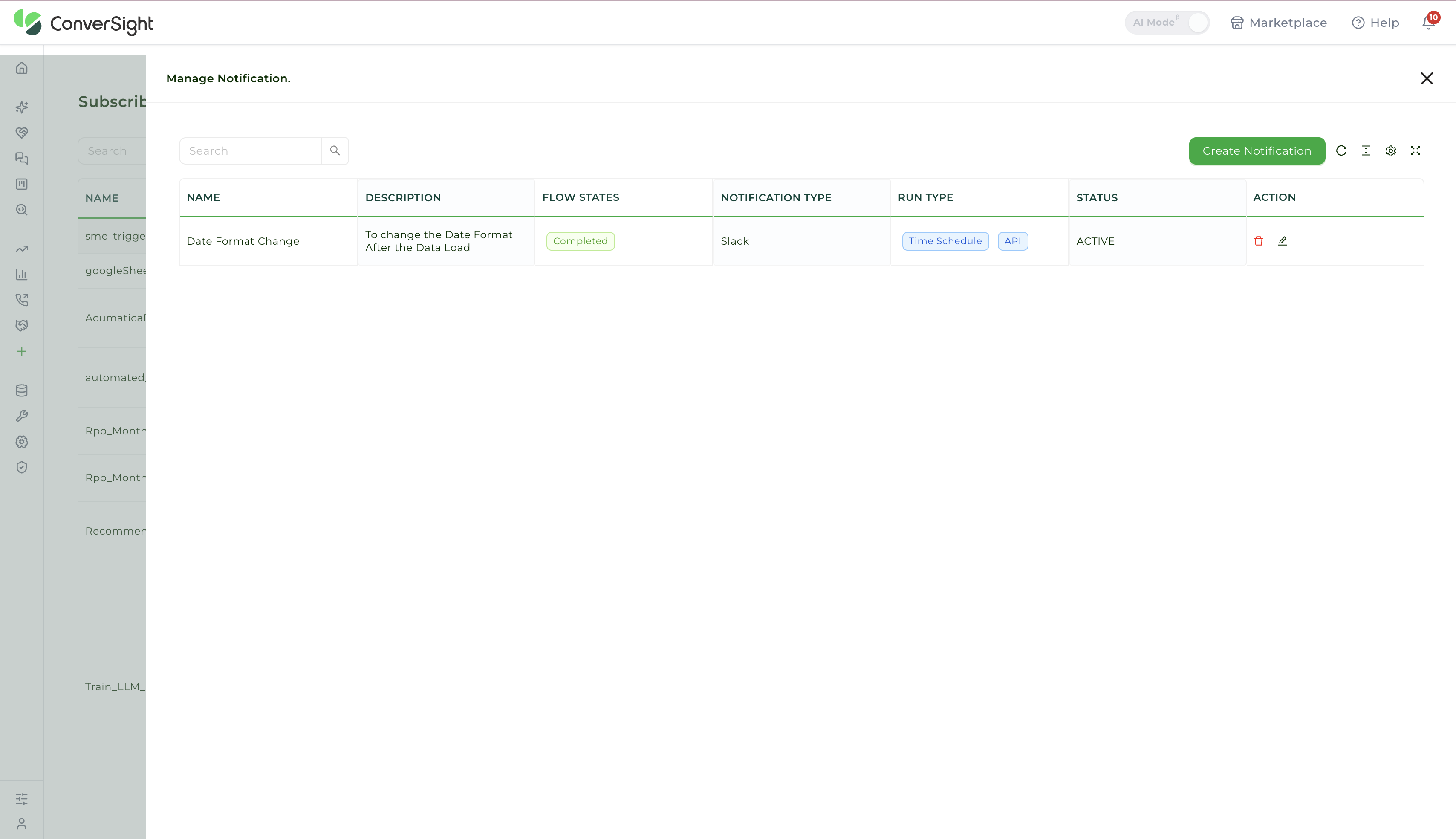Open the heart favorites icon in the sidebar
The width and height of the screenshot is (1456, 839).
point(22,133)
